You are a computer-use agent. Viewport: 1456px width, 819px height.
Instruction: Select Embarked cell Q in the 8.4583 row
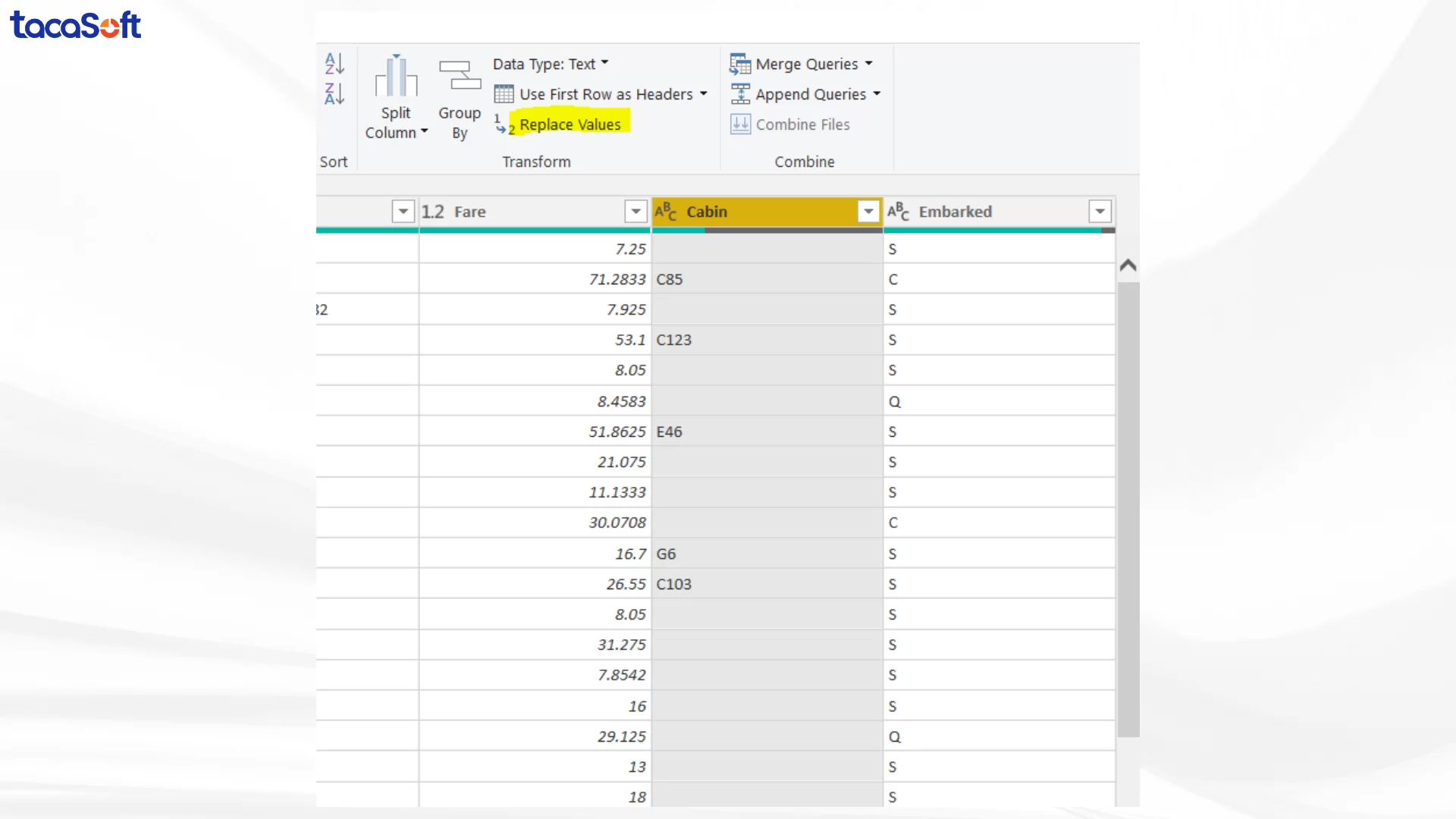click(999, 401)
